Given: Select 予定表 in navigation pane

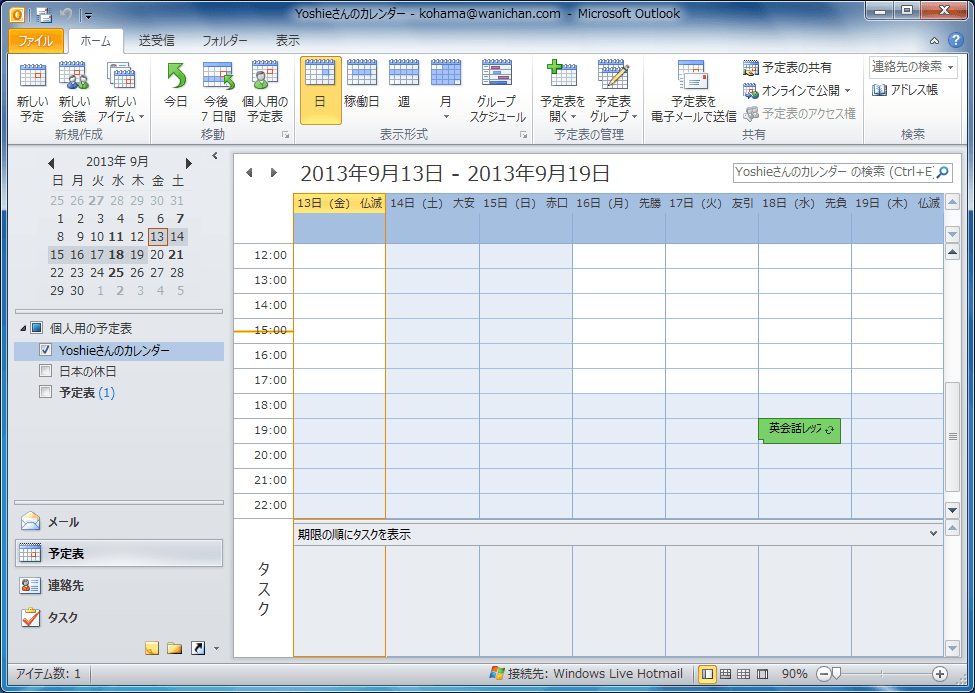Looking at the screenshot, I should (119, 554).
